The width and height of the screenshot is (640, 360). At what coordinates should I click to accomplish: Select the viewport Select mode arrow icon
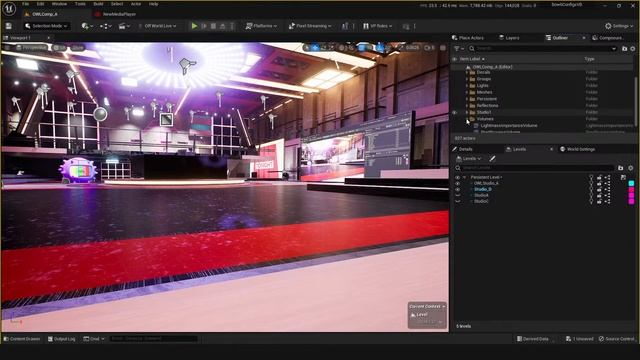click(x=307, y=48)
